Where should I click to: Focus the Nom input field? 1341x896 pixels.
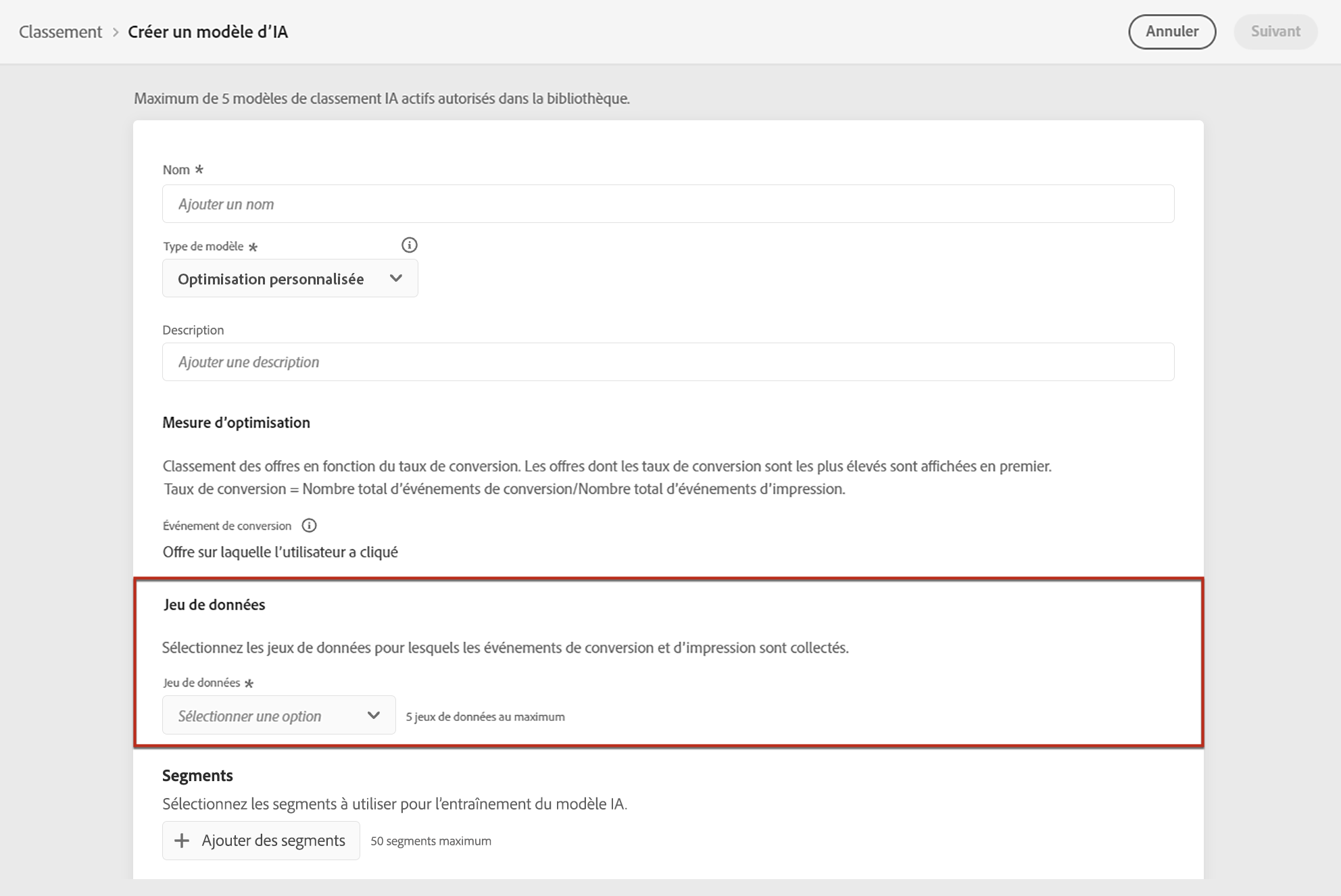point(668,204)
